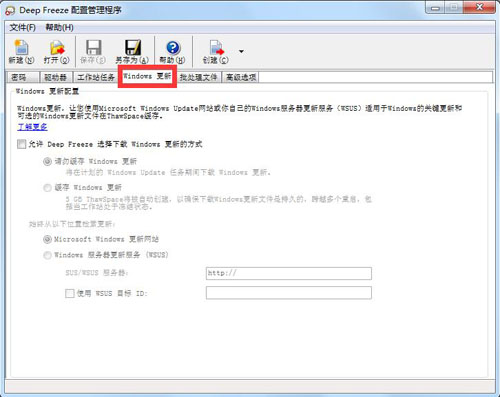Screen dimensions: 500x397
Task: Follow the 了解更多 link
Action: click(x=32, y=127)
